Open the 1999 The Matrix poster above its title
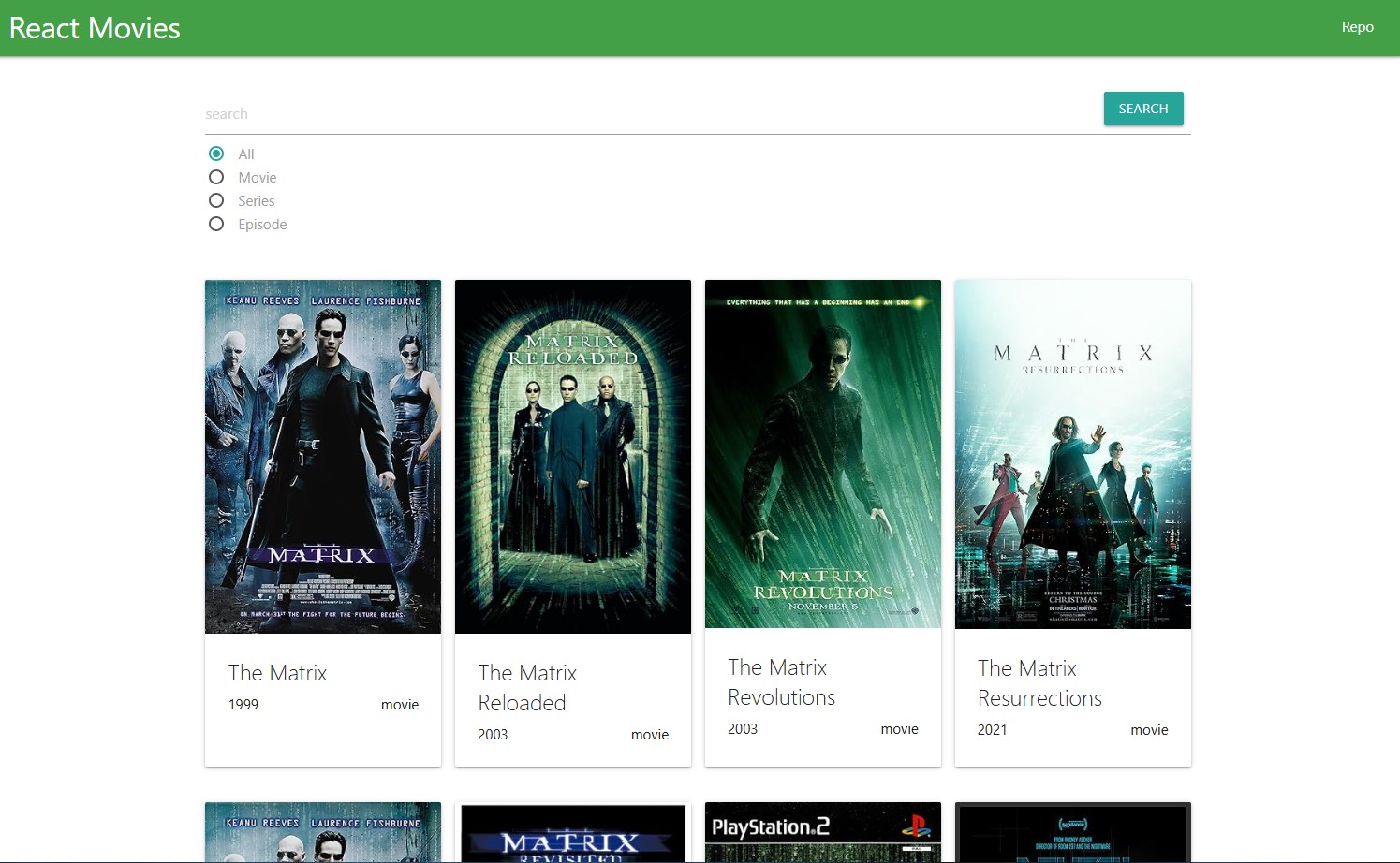Screen dimensions: 1400x863 coord(323,457)
